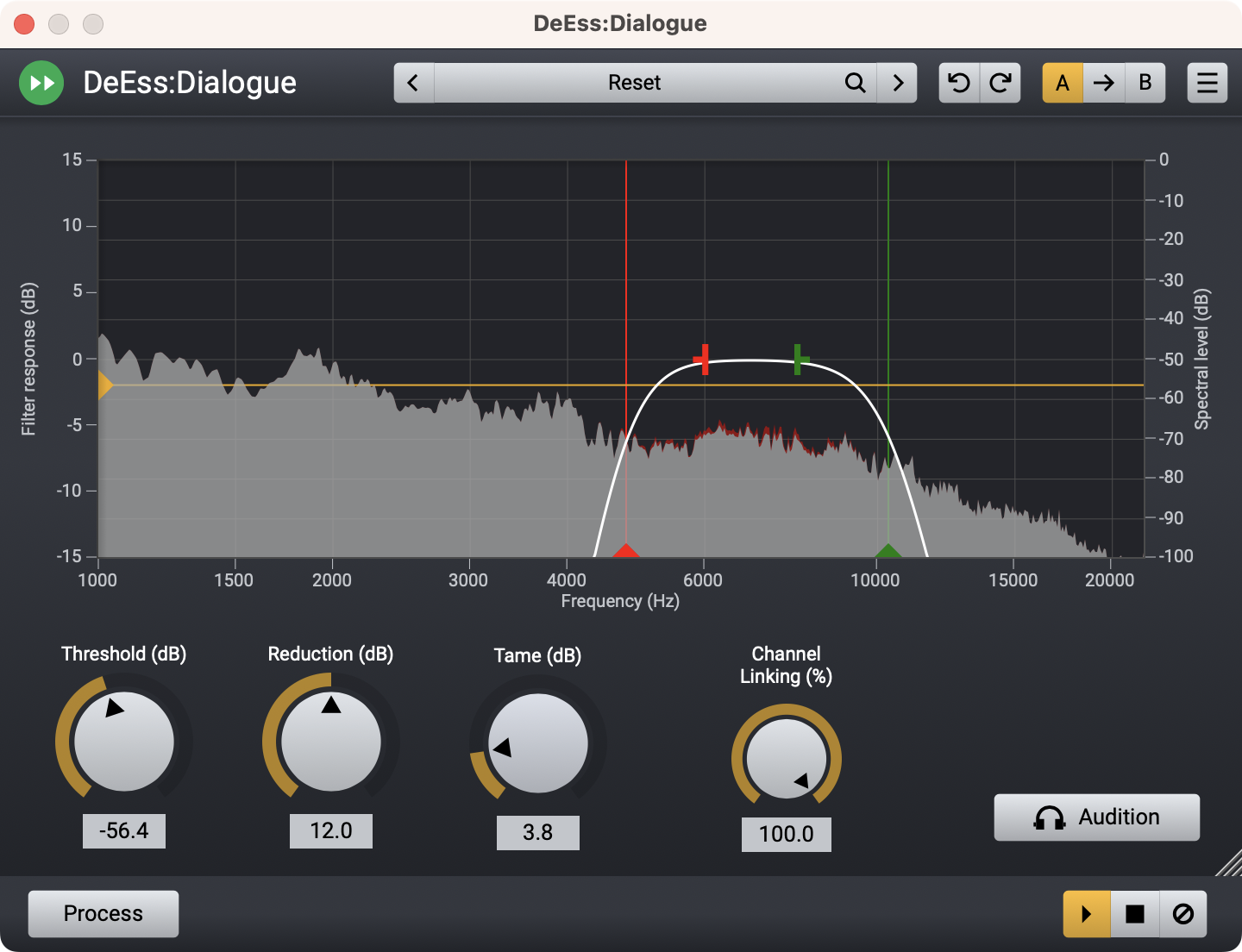Click the bypass circle-slash button
The width and height of the screenshot is (1242, 952).
tap(1183, 913)
